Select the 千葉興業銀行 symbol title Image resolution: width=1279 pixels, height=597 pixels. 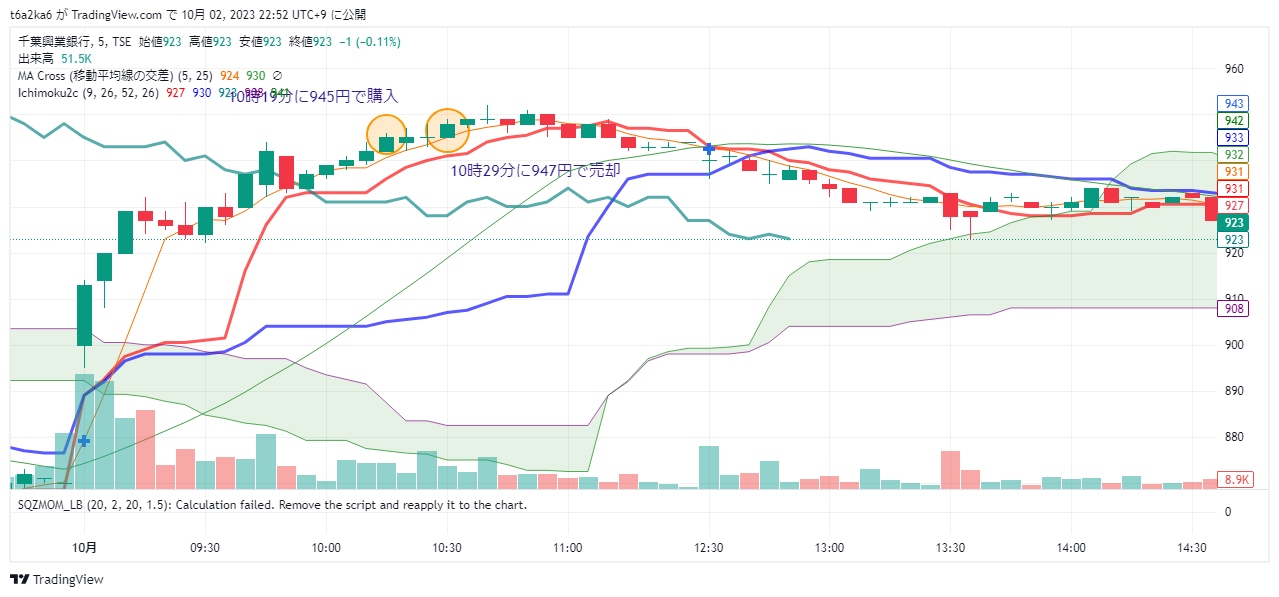56,42
